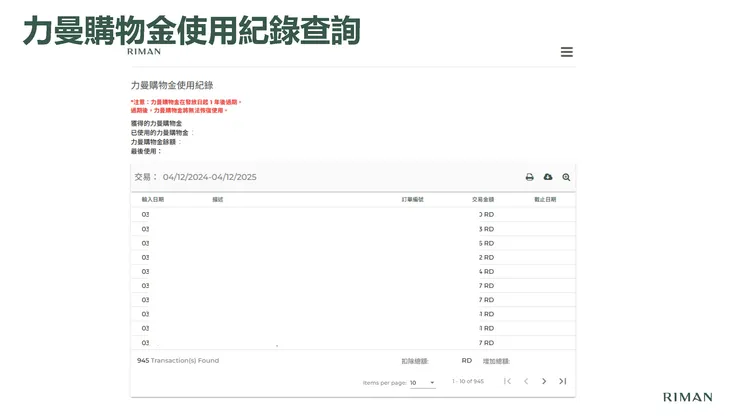Select the date range 04/12/2024-04/12/2025

click(210, 177)
